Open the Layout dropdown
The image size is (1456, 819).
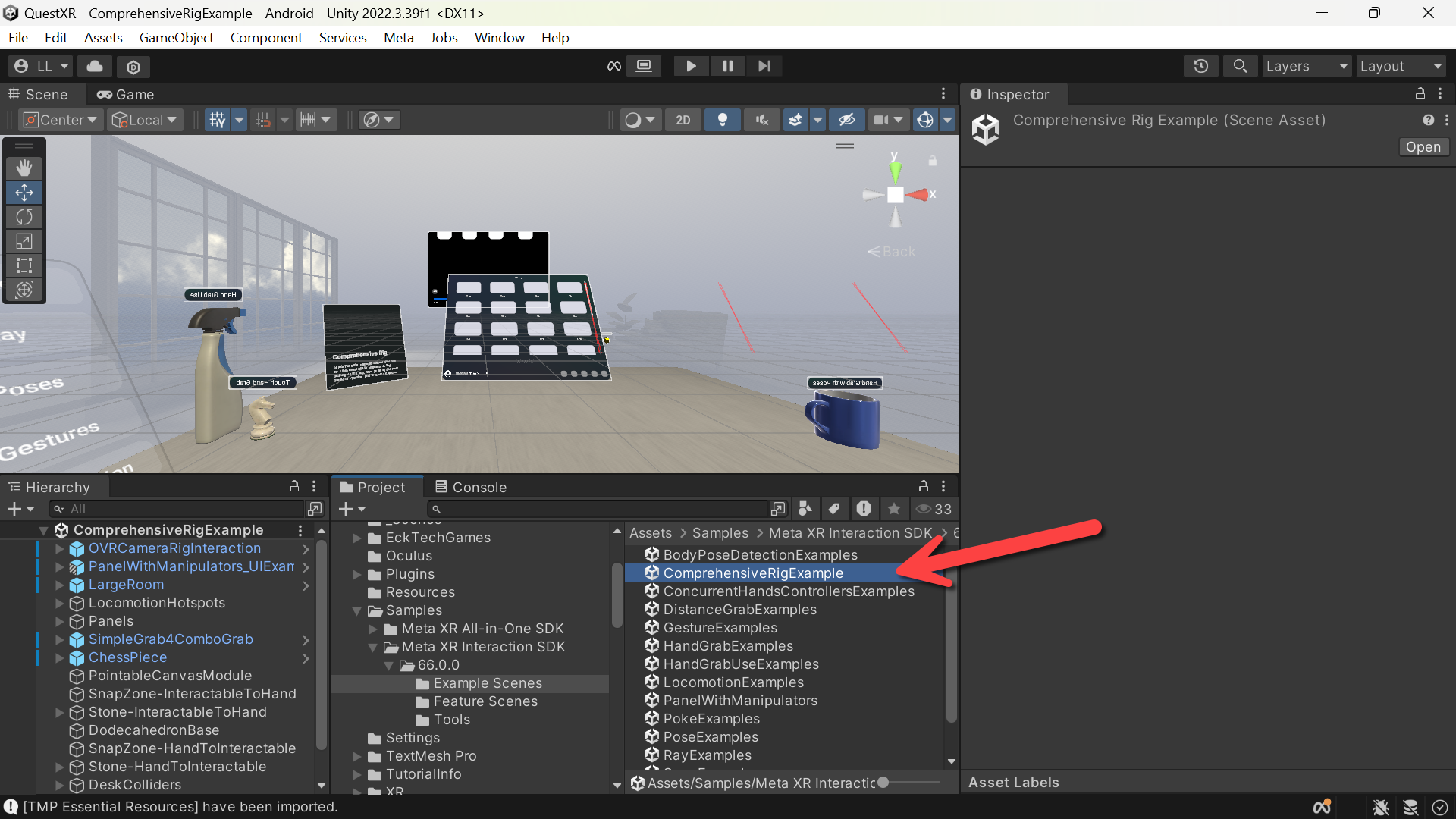point(1401,66)
